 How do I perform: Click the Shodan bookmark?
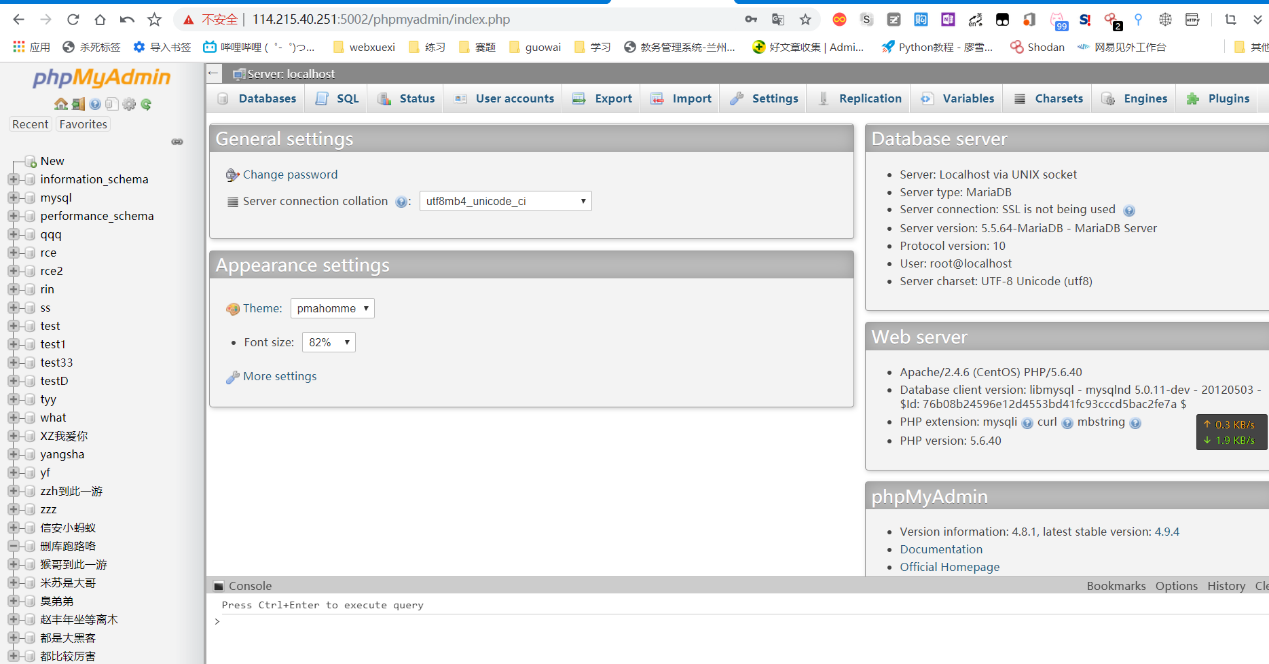pyautogui.click(x=1037, y=47)
